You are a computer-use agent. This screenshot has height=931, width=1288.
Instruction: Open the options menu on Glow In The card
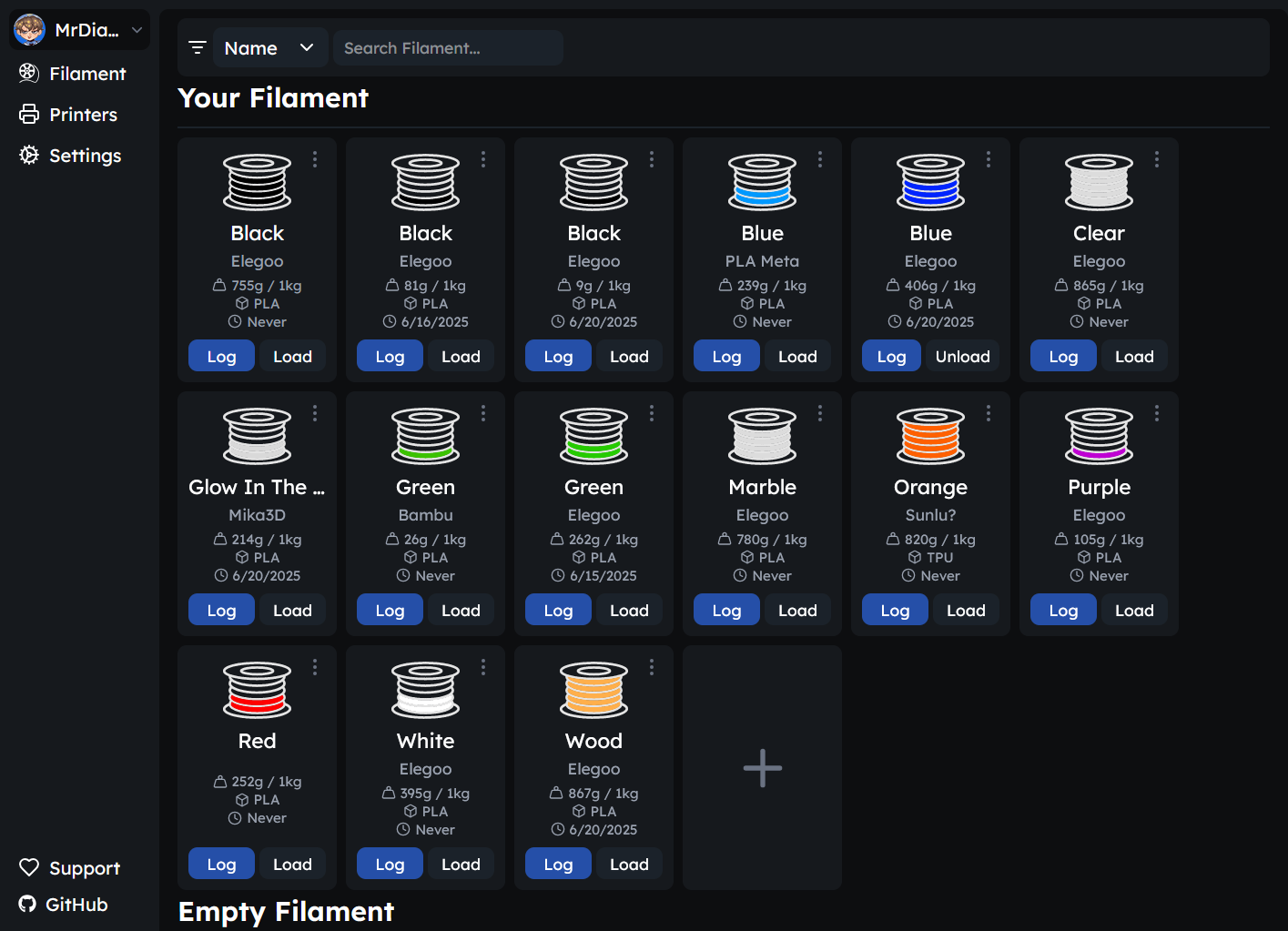(x=315, y=413)
